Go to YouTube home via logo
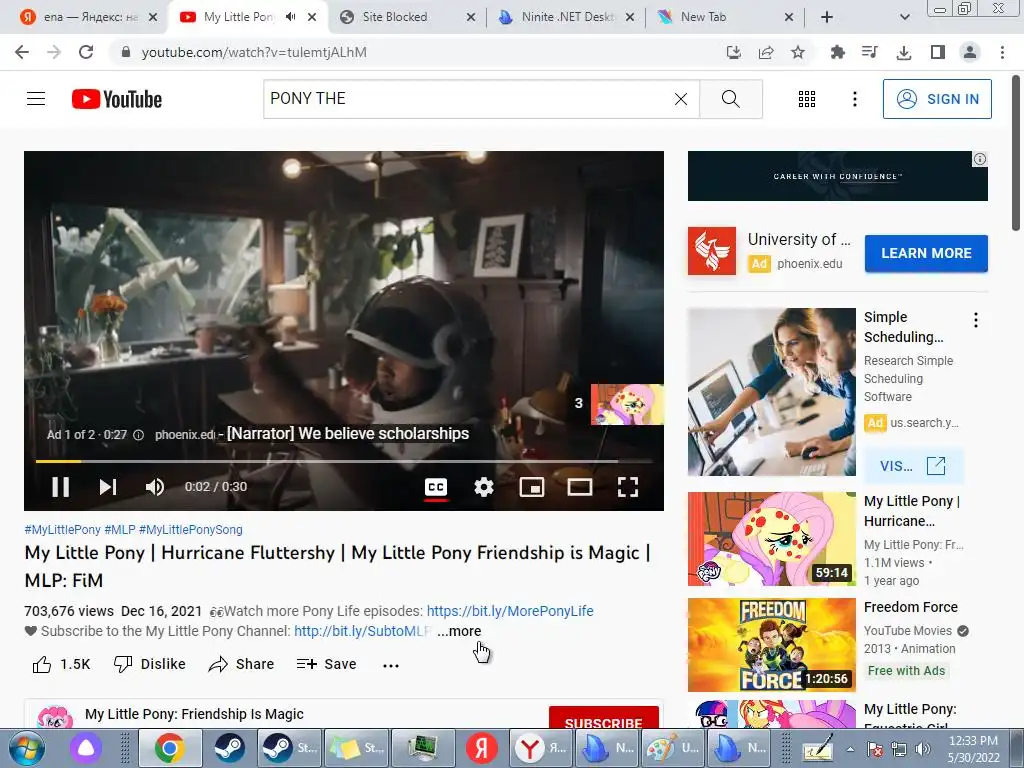 (x=117, y=99)
